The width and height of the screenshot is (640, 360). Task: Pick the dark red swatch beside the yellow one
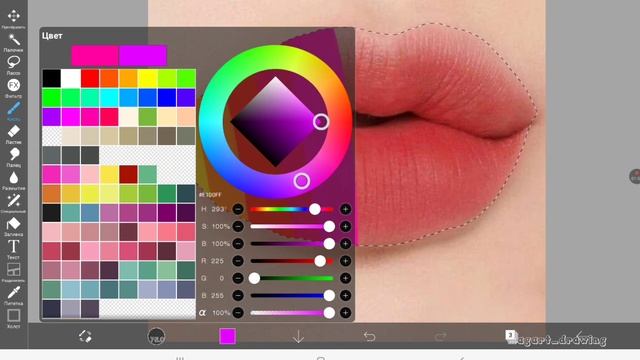[x=128, y=175]
